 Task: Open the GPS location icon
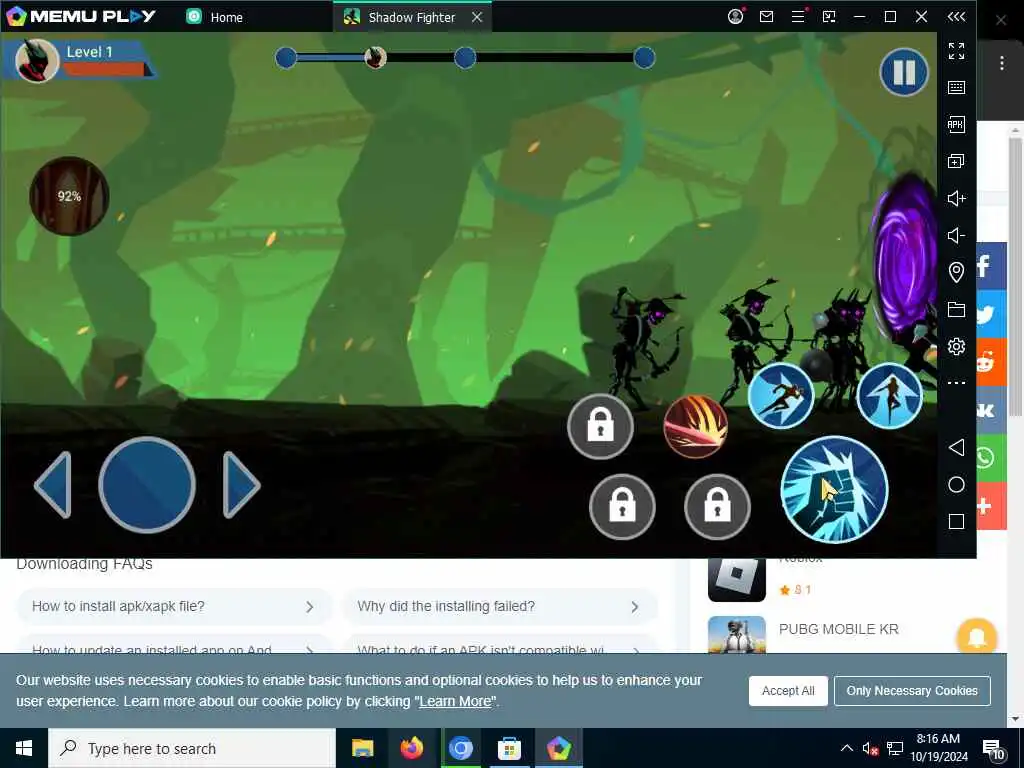click(x=956, y=272)
